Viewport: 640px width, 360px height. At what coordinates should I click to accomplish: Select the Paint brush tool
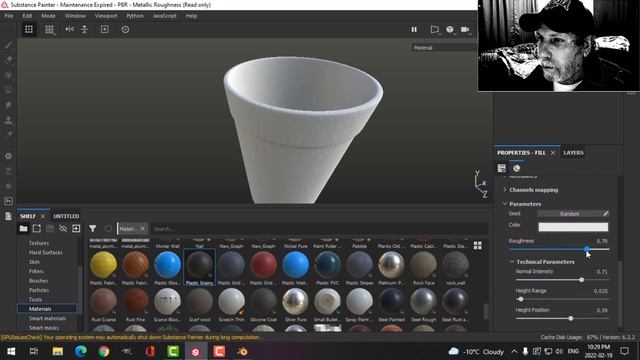8,45
